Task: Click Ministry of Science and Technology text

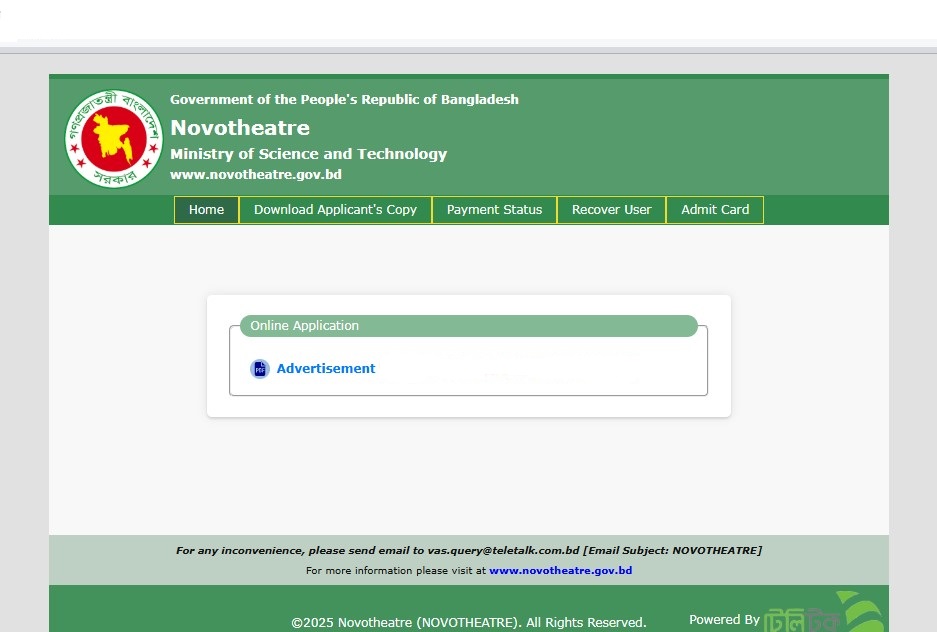Action: click(x=308, y=154)
